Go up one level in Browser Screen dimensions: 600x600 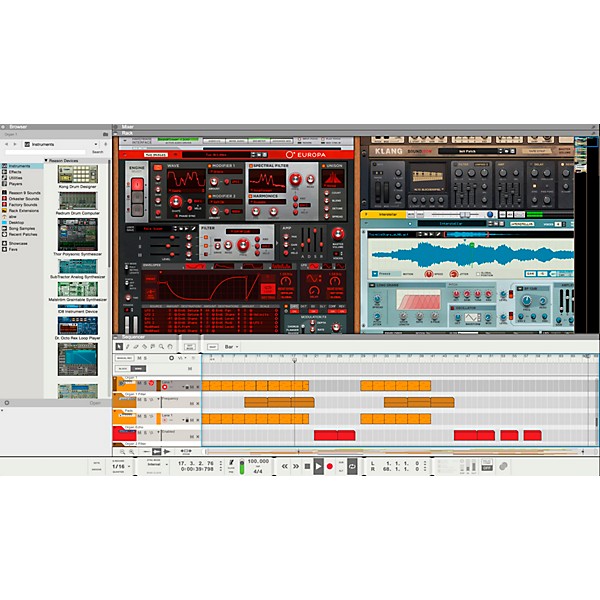pos(106,144)
